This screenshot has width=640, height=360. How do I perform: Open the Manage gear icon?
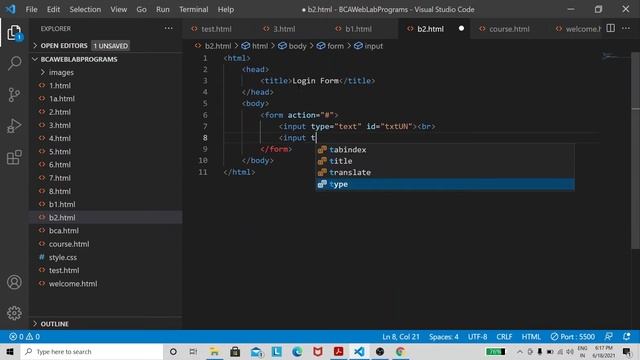(14, 313)
